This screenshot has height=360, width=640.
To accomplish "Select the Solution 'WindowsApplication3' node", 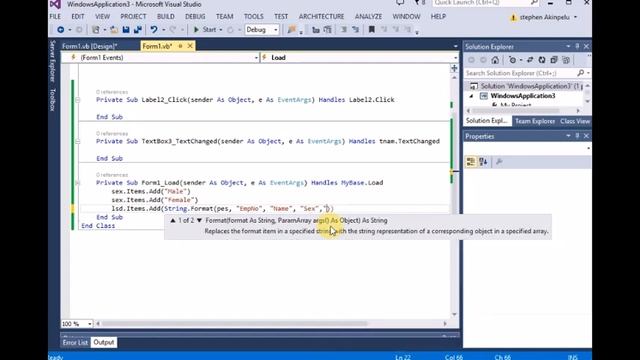I will coord(527,86).
